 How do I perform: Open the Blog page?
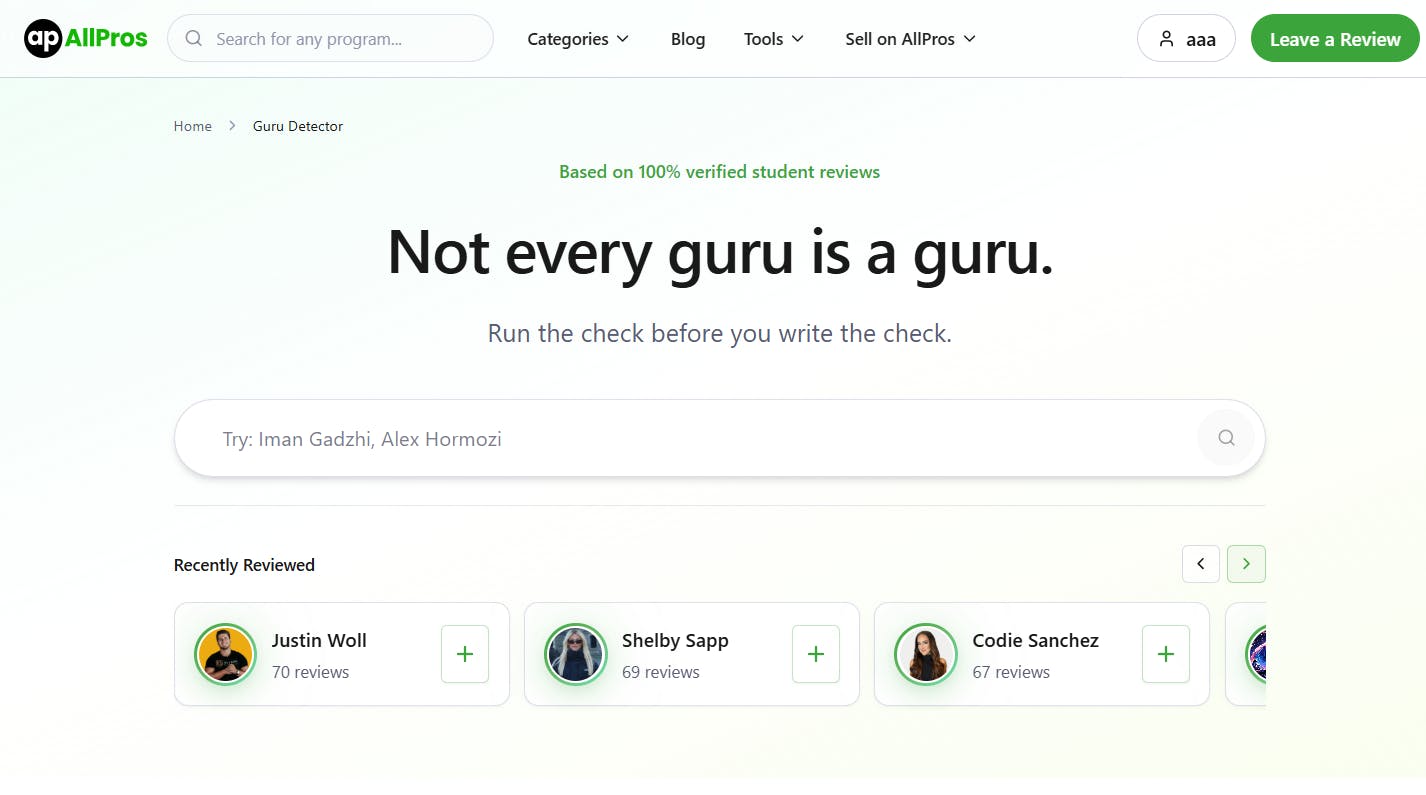tap(688, 39)
